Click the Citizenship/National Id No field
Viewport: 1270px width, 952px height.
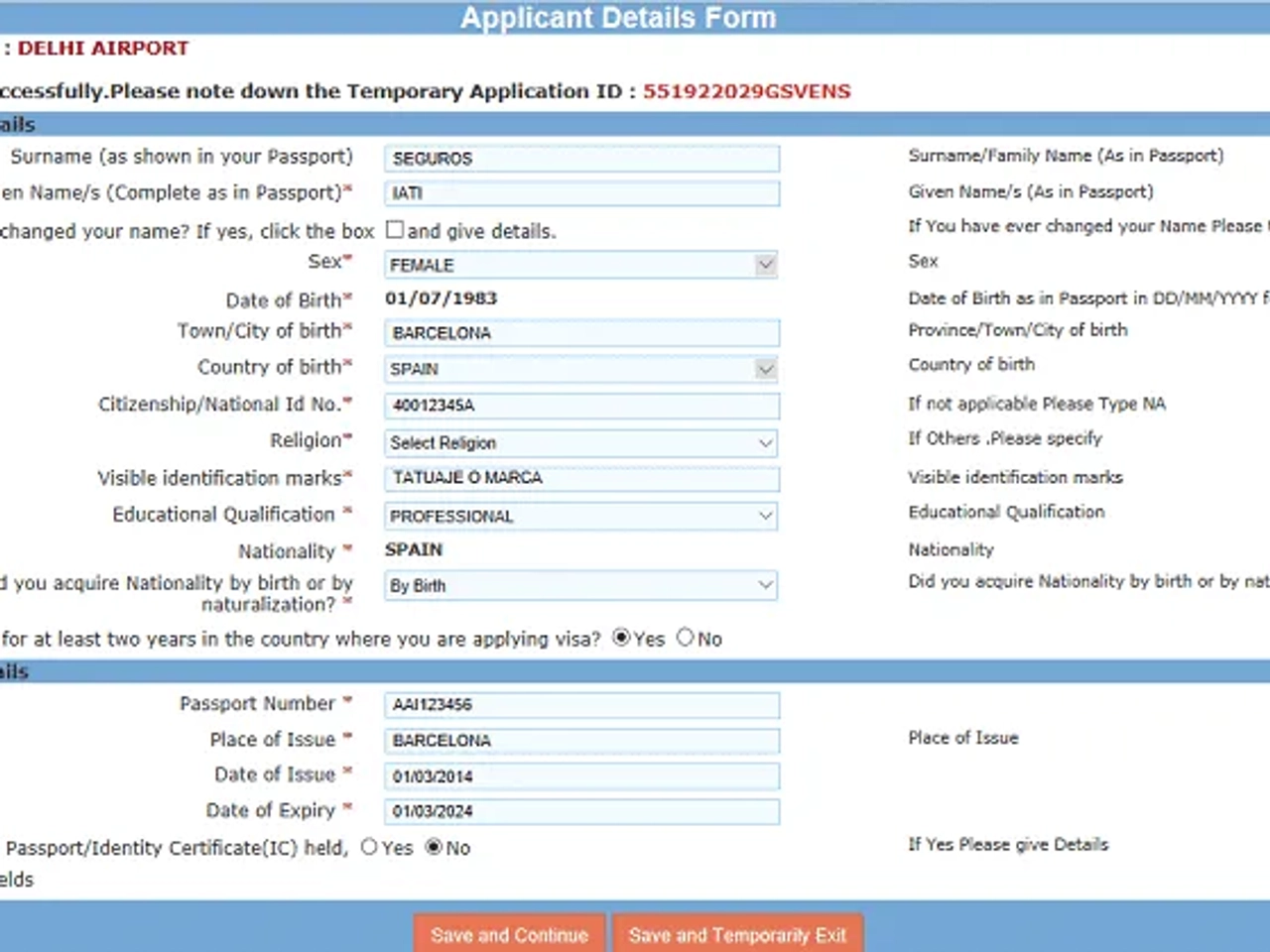click(581, 406)
